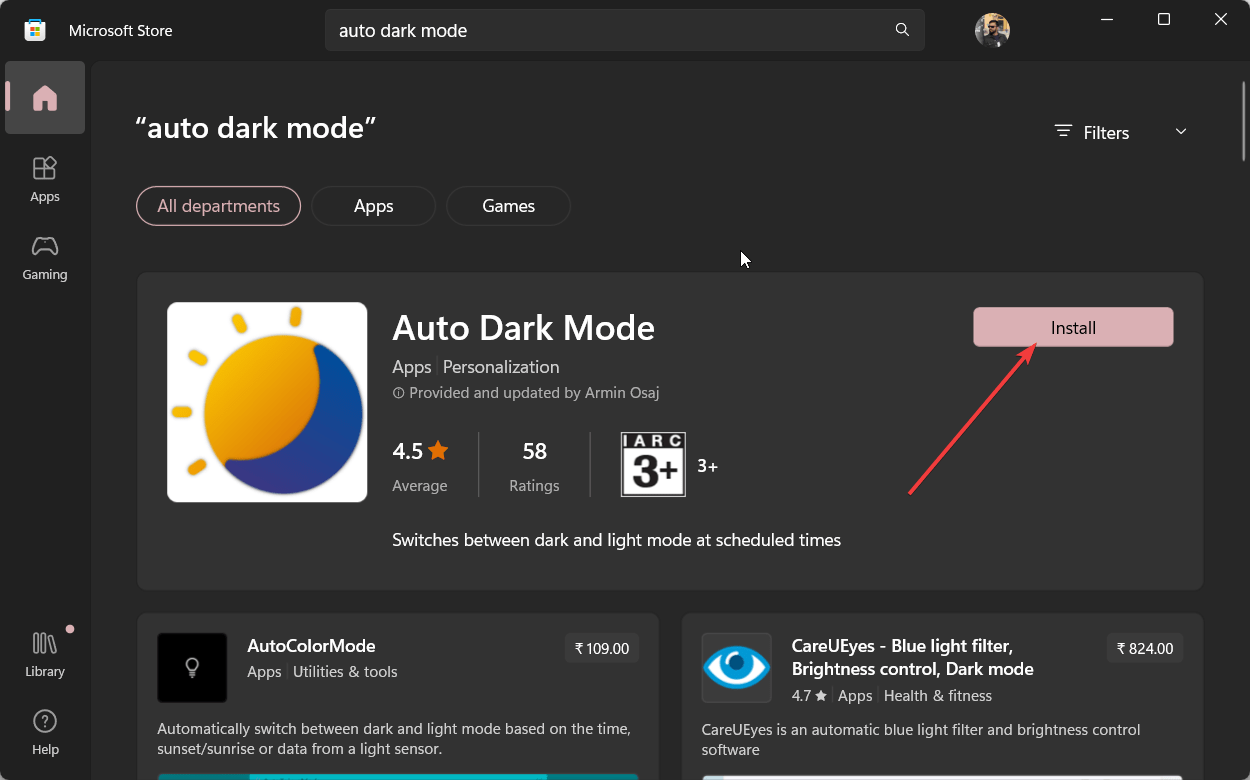The height and width of the screenshot is (780, 1250).
Task: Click Utilities & tools category text
Action: pos(345,672)
